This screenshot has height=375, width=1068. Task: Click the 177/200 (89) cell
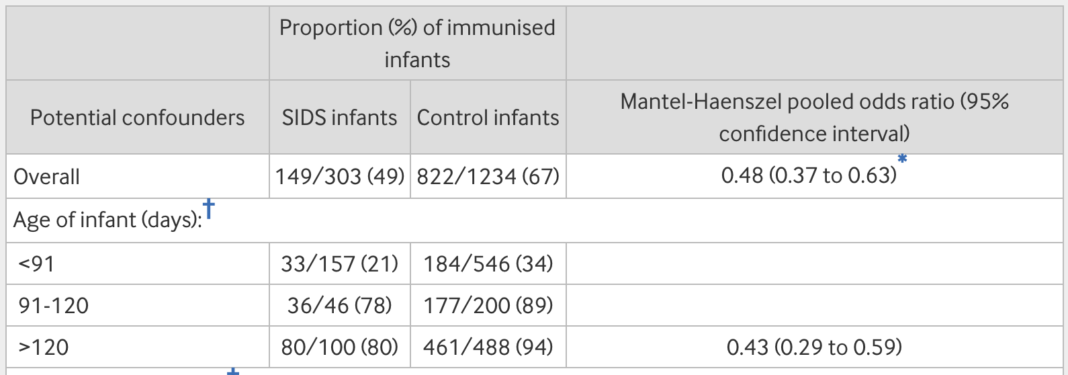tap(488, 306)
